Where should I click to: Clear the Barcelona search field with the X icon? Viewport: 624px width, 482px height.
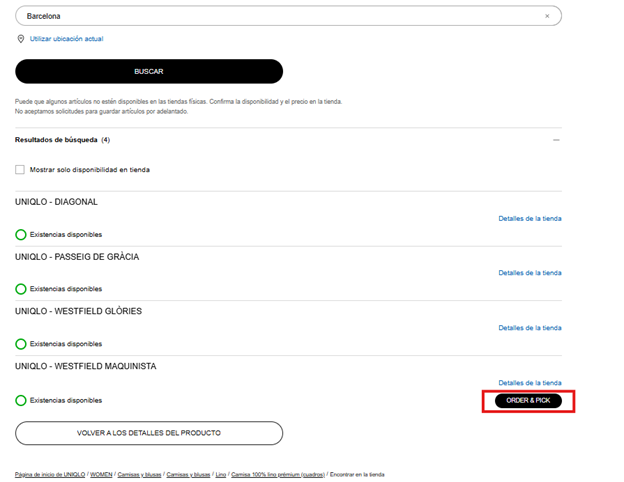point(547,16)
